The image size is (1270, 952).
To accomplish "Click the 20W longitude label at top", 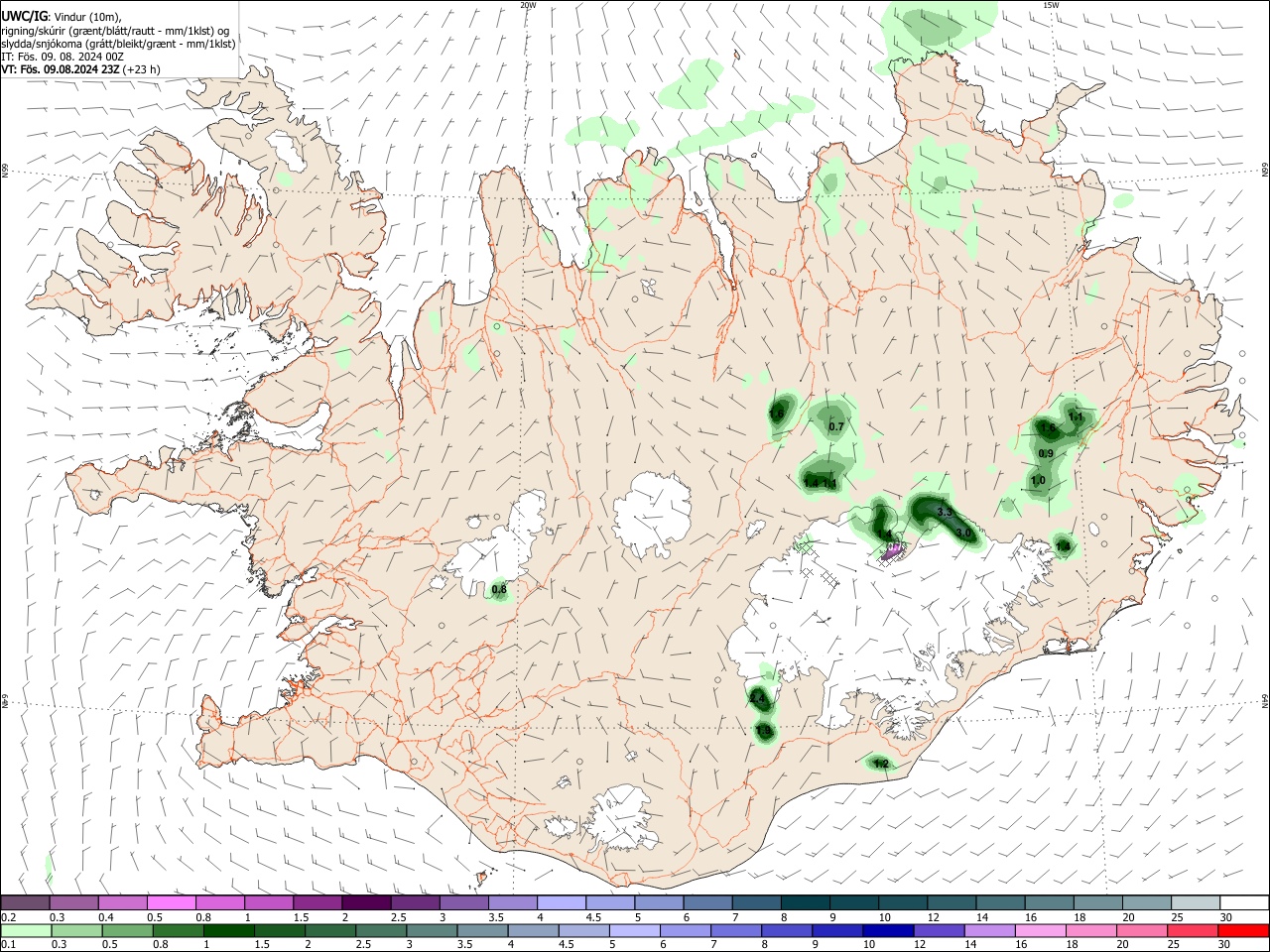I will [528, 5].
